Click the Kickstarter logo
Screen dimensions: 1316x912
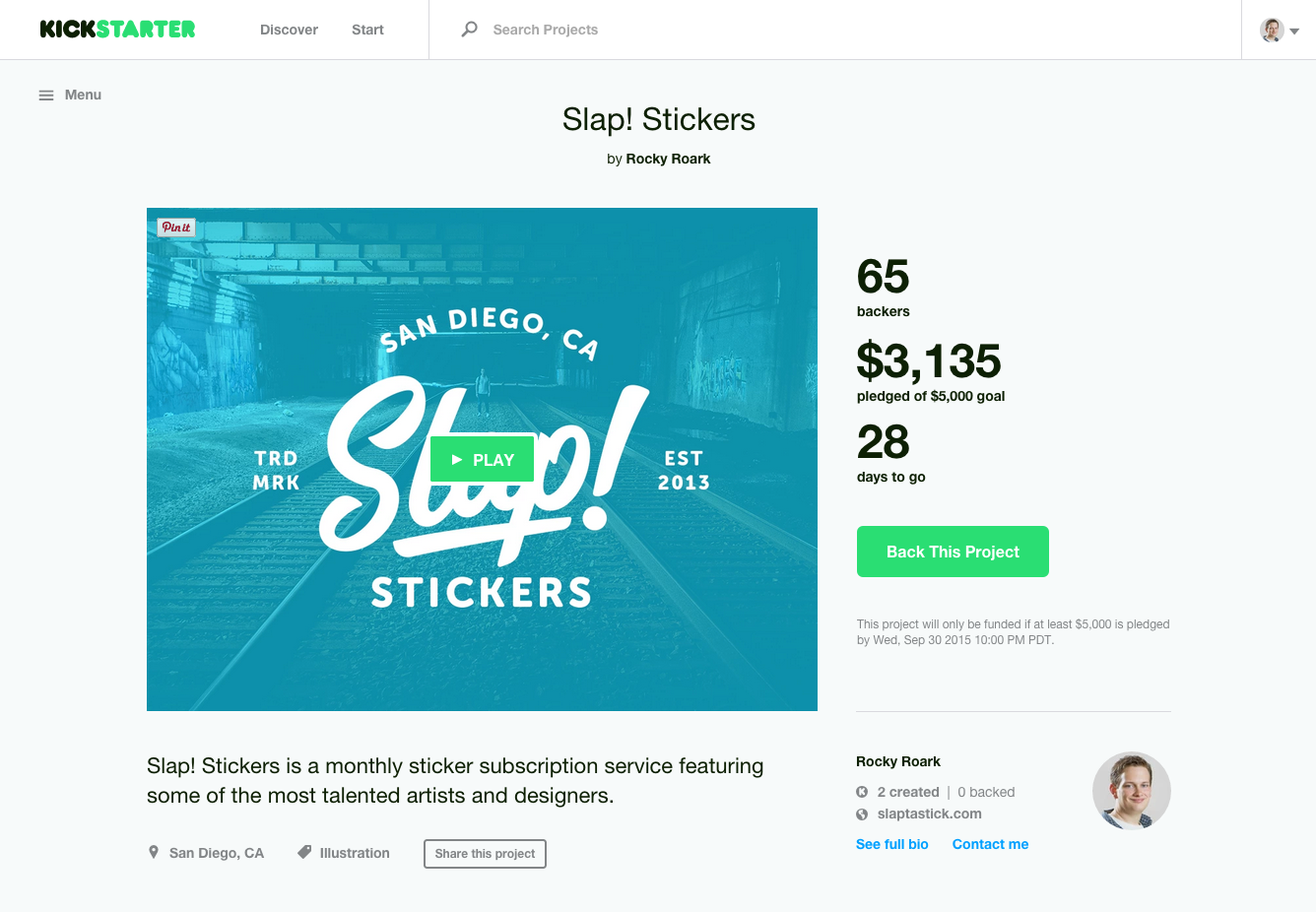(117, 30)
